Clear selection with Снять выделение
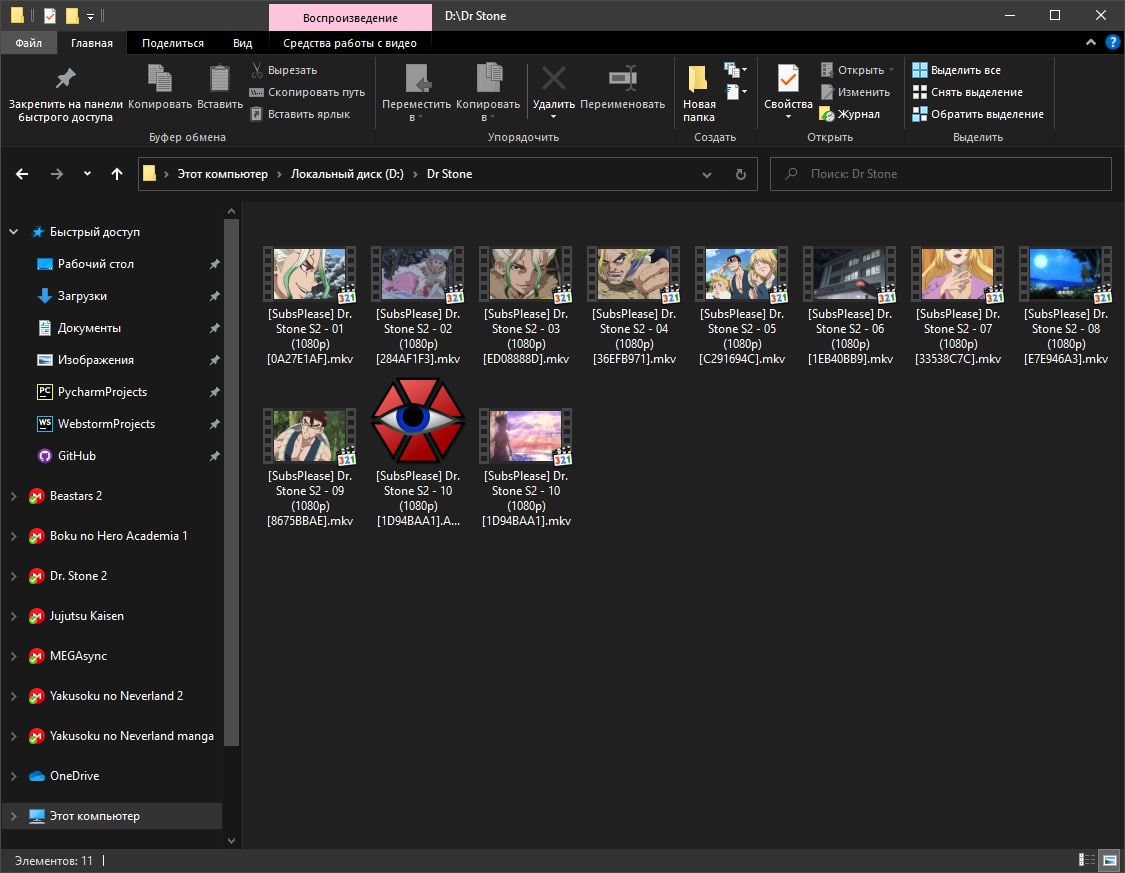1125x873 pixels. point(967,93)
